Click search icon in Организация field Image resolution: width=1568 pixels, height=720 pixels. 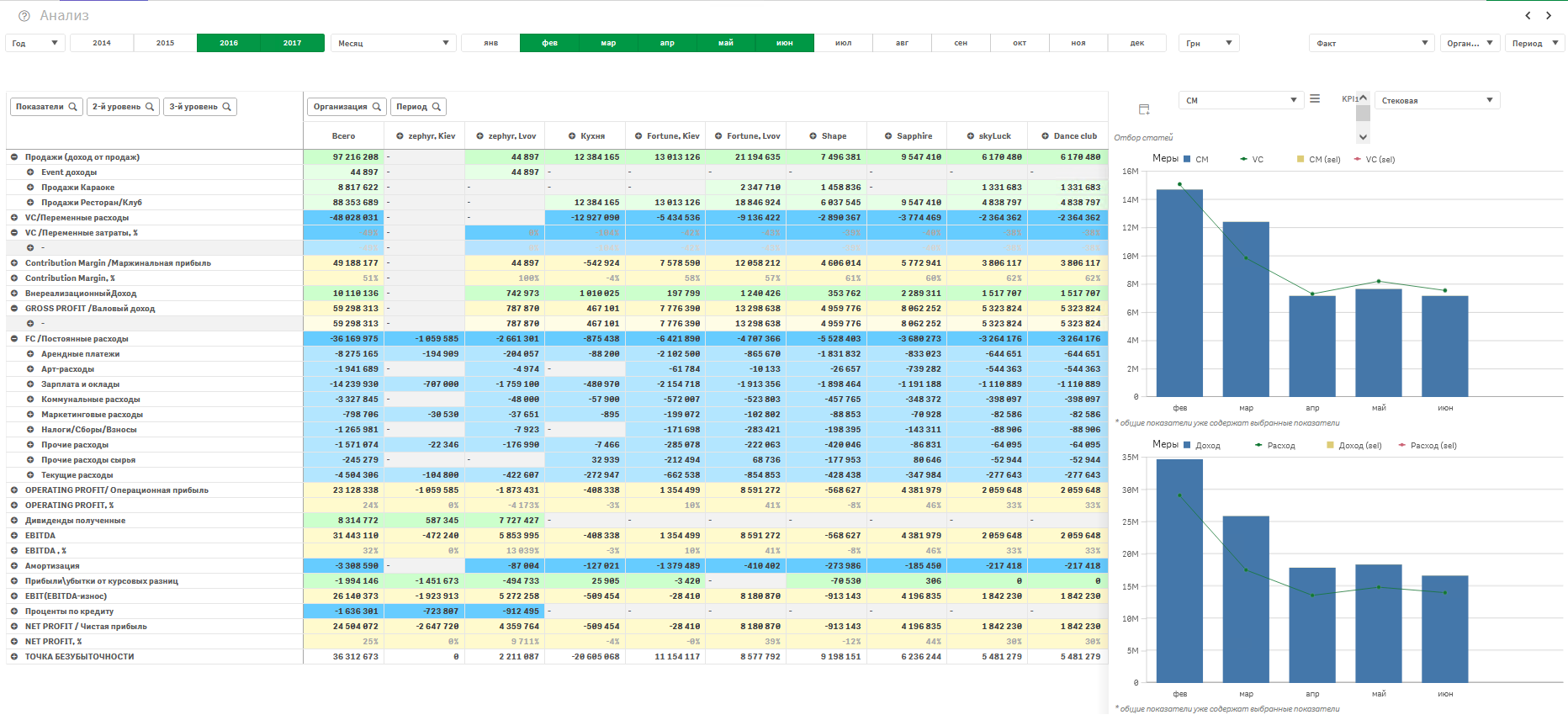pyautogui.click(x=377, y=107)
